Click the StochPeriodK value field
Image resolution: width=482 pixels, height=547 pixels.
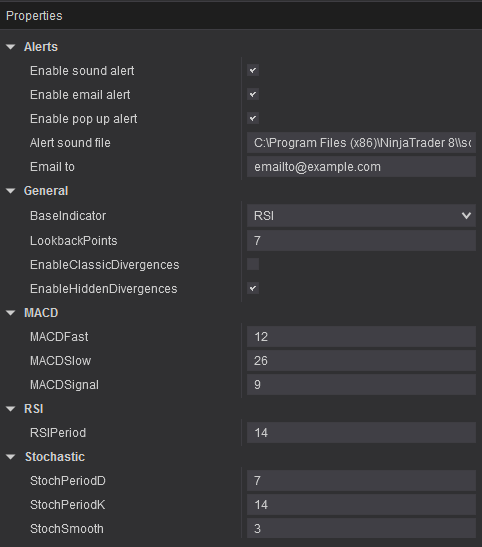point(361,505)
